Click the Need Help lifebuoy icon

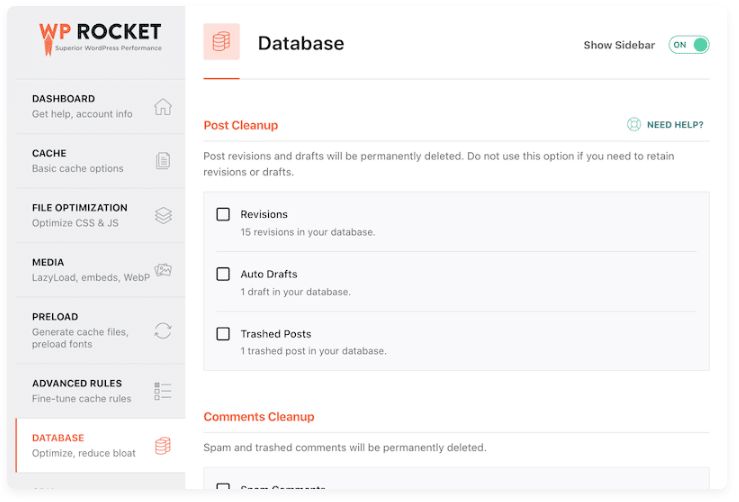click(634, 124)
